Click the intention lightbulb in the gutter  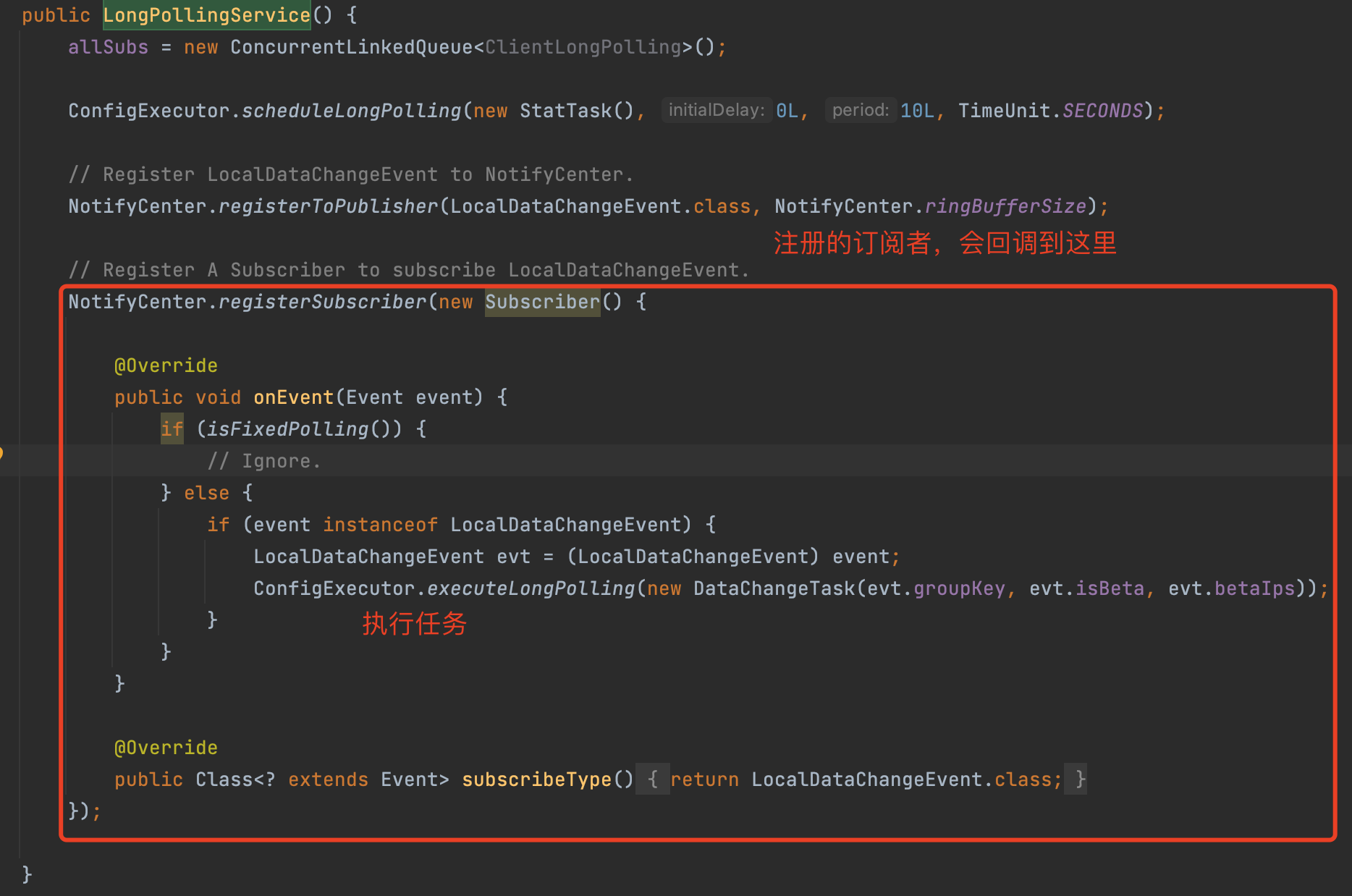(x=1, y=454)
